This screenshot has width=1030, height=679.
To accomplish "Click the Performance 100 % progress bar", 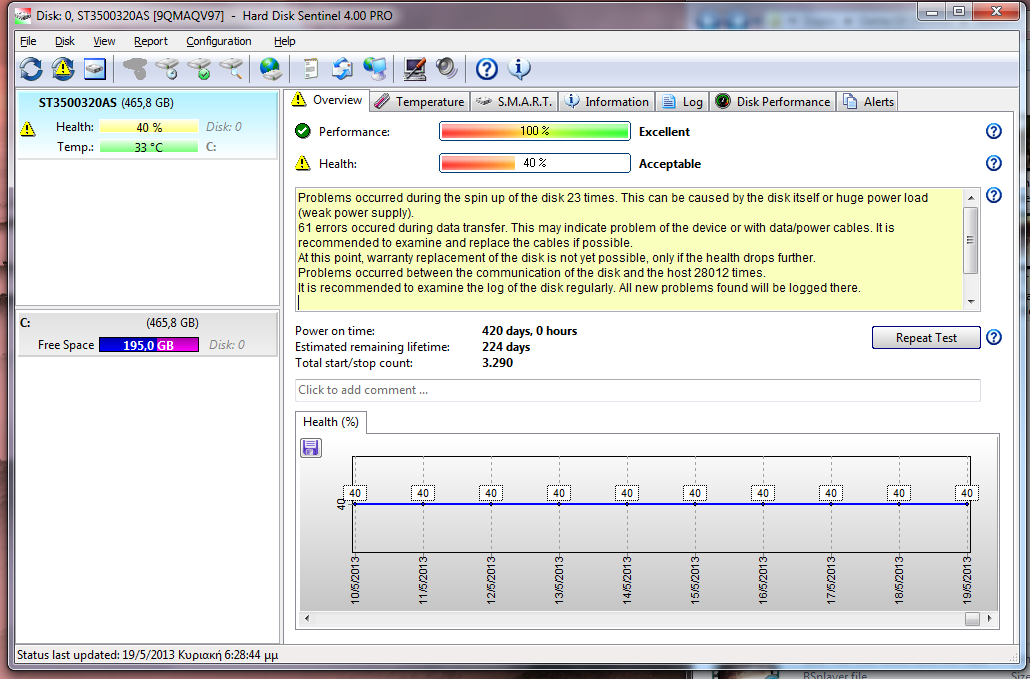I will click(535, 131).
